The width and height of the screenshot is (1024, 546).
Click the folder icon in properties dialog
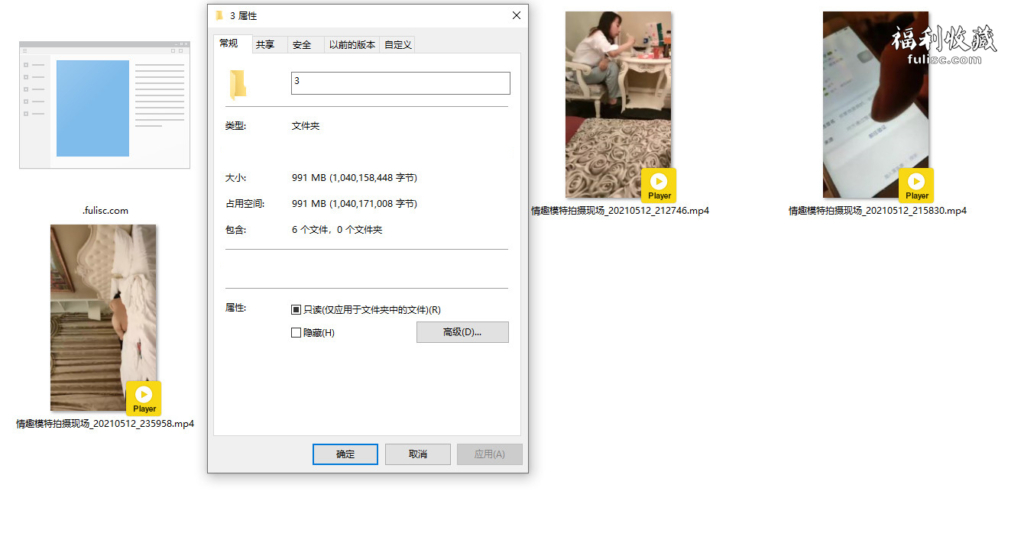pos(238,84)
